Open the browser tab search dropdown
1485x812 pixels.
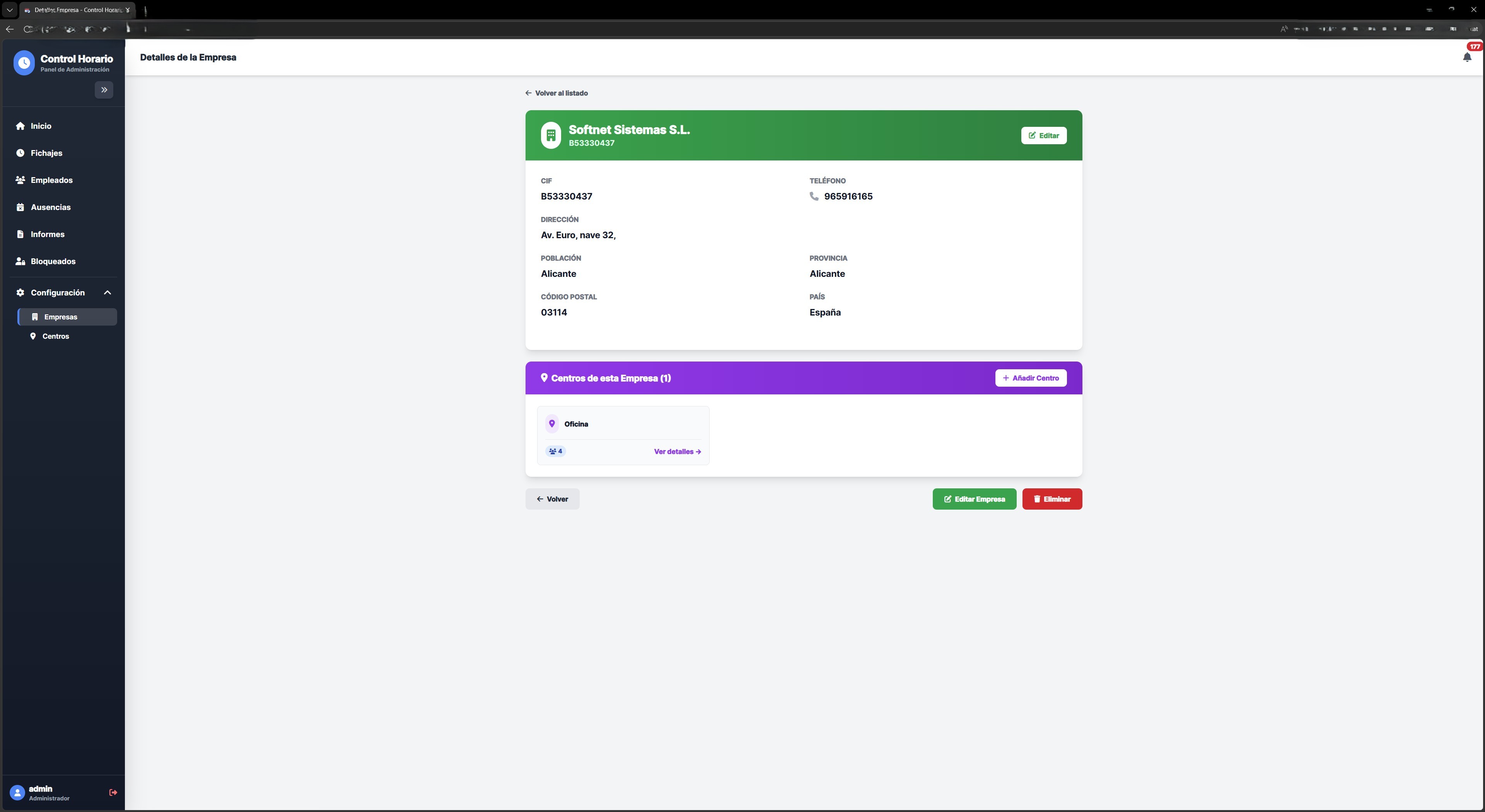click(x=9, y=9)
